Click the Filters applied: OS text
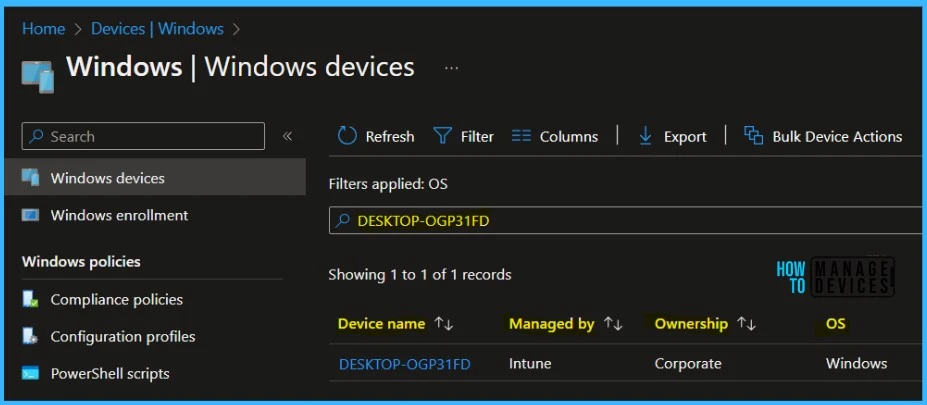927x405 pixels. coord(388,184)
